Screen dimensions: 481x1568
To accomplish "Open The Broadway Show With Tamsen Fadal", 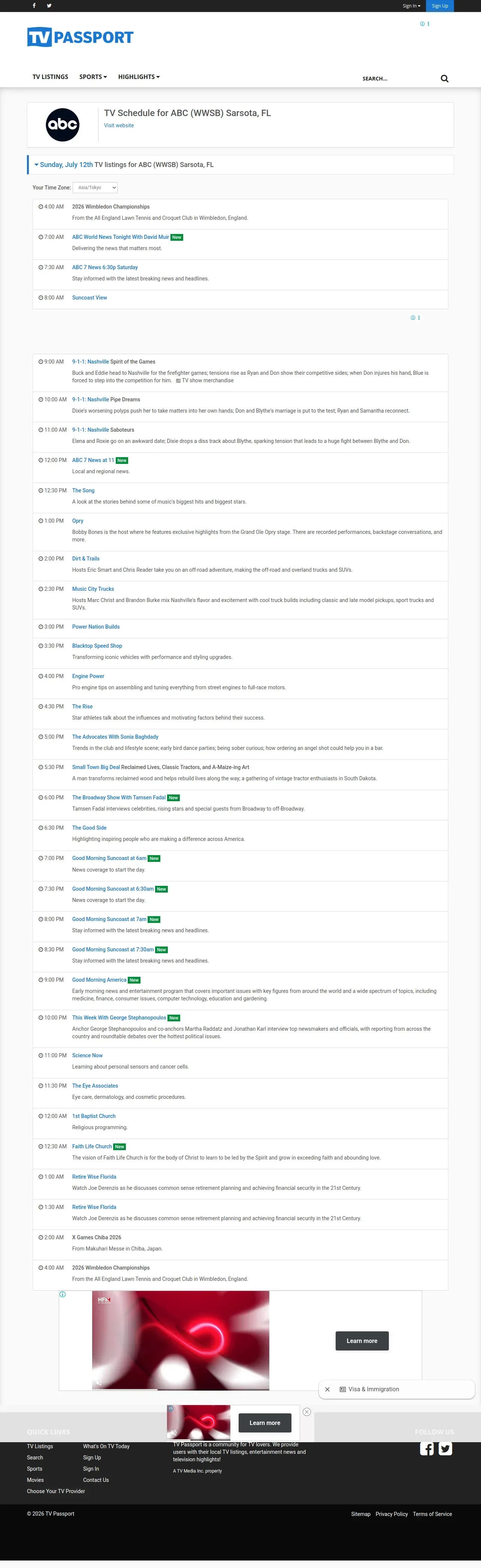I will 119,797.
